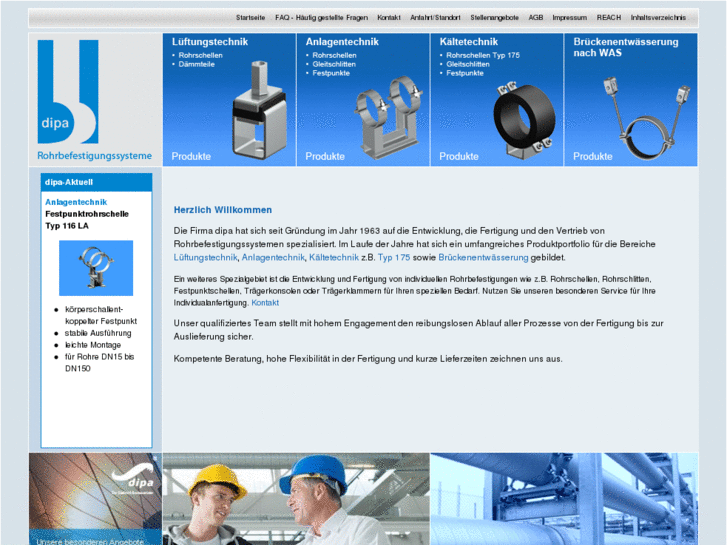This screenshot has height=545, width=727.
Task: Open Stellenangebote page
Action: tap(494, 18)
